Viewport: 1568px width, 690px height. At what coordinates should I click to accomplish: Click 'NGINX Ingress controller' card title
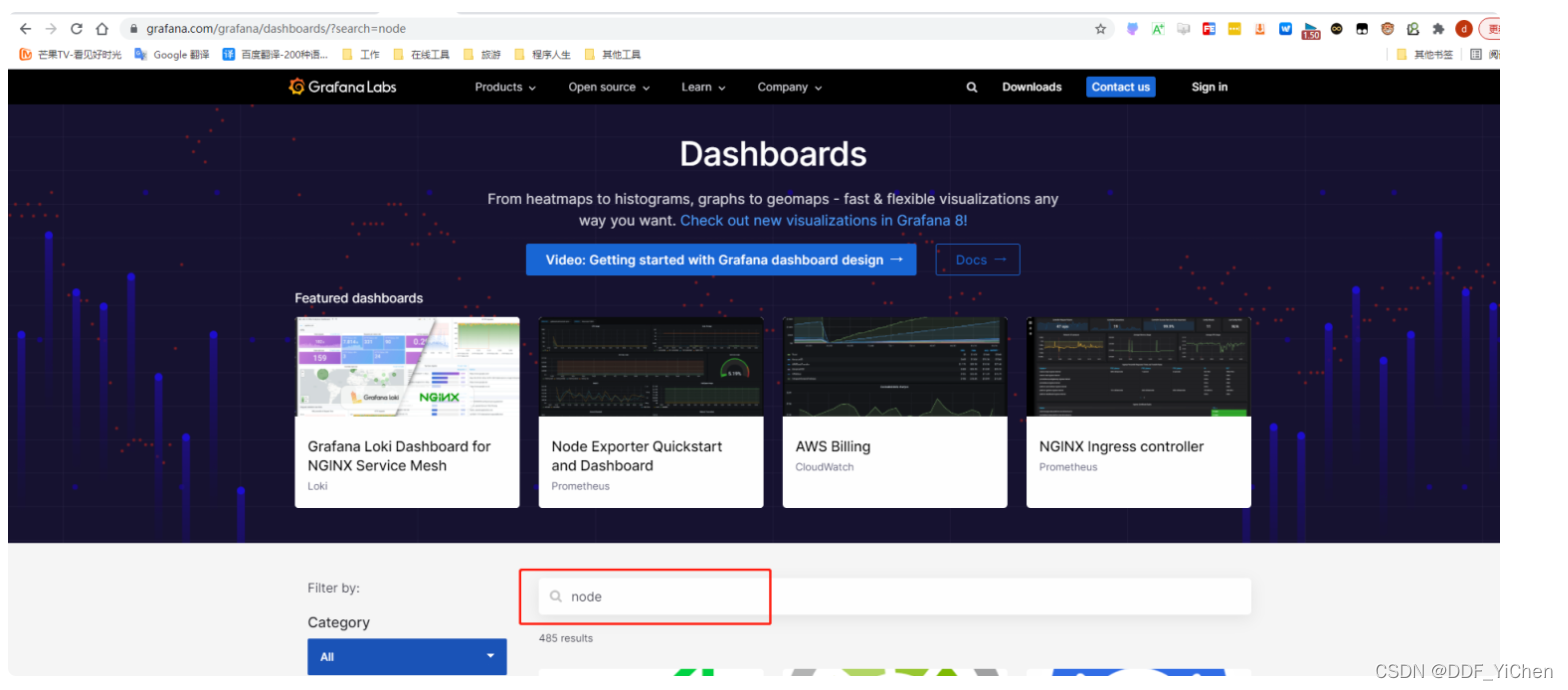[x=1121, y=447]
